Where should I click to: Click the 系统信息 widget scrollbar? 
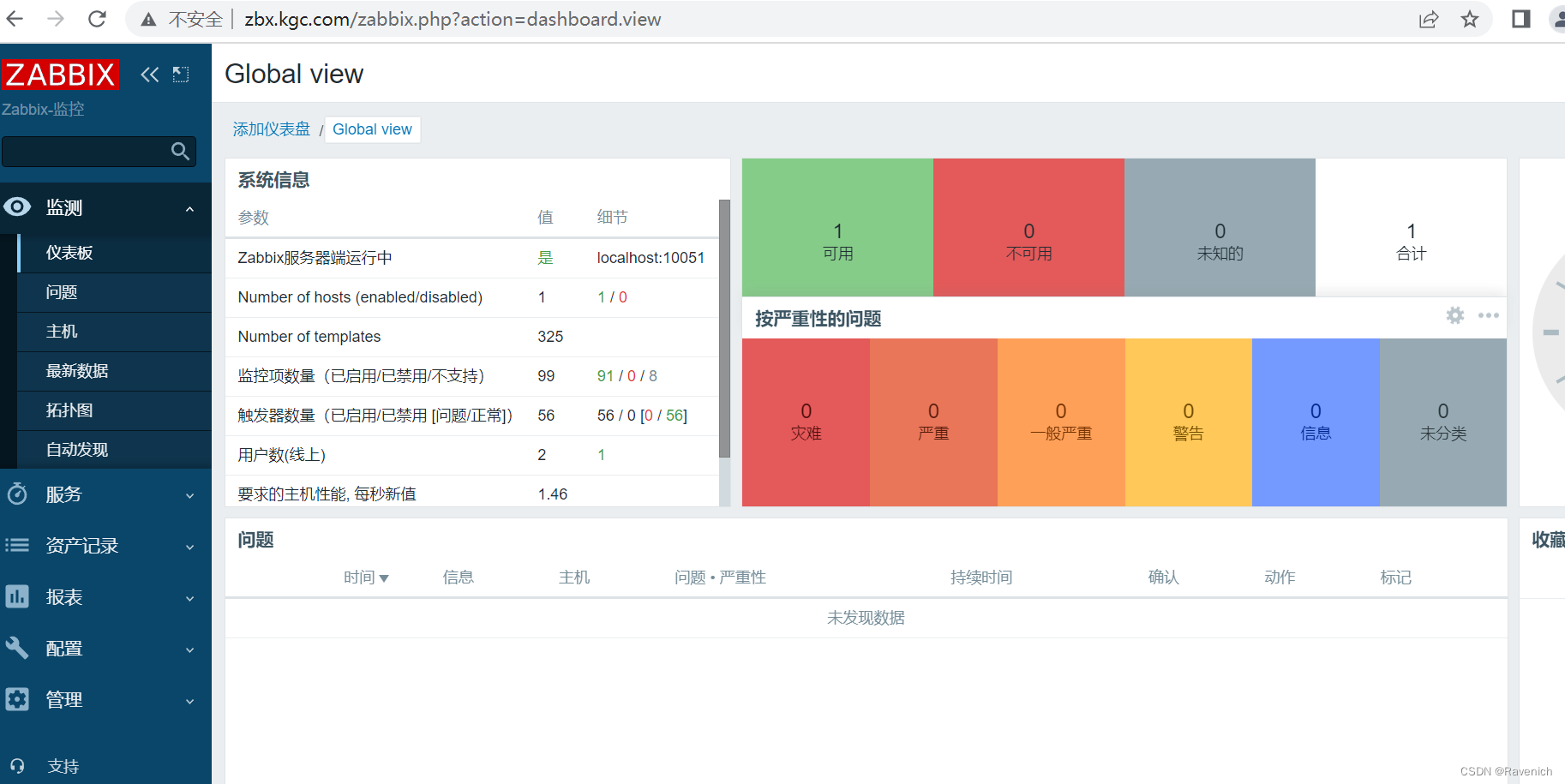click(724, 329)
